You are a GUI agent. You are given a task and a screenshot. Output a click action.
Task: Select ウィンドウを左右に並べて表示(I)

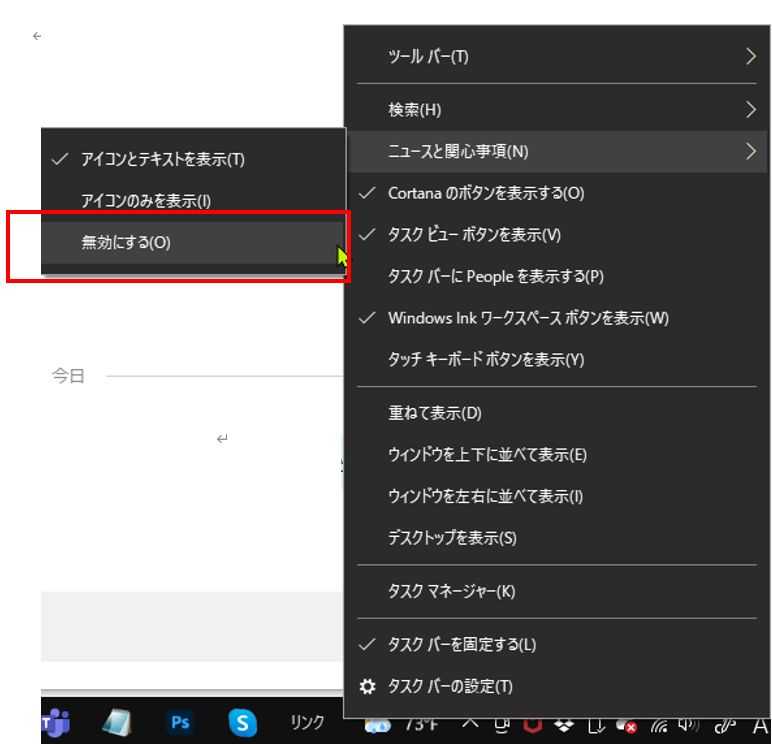[x=556, y=496]
